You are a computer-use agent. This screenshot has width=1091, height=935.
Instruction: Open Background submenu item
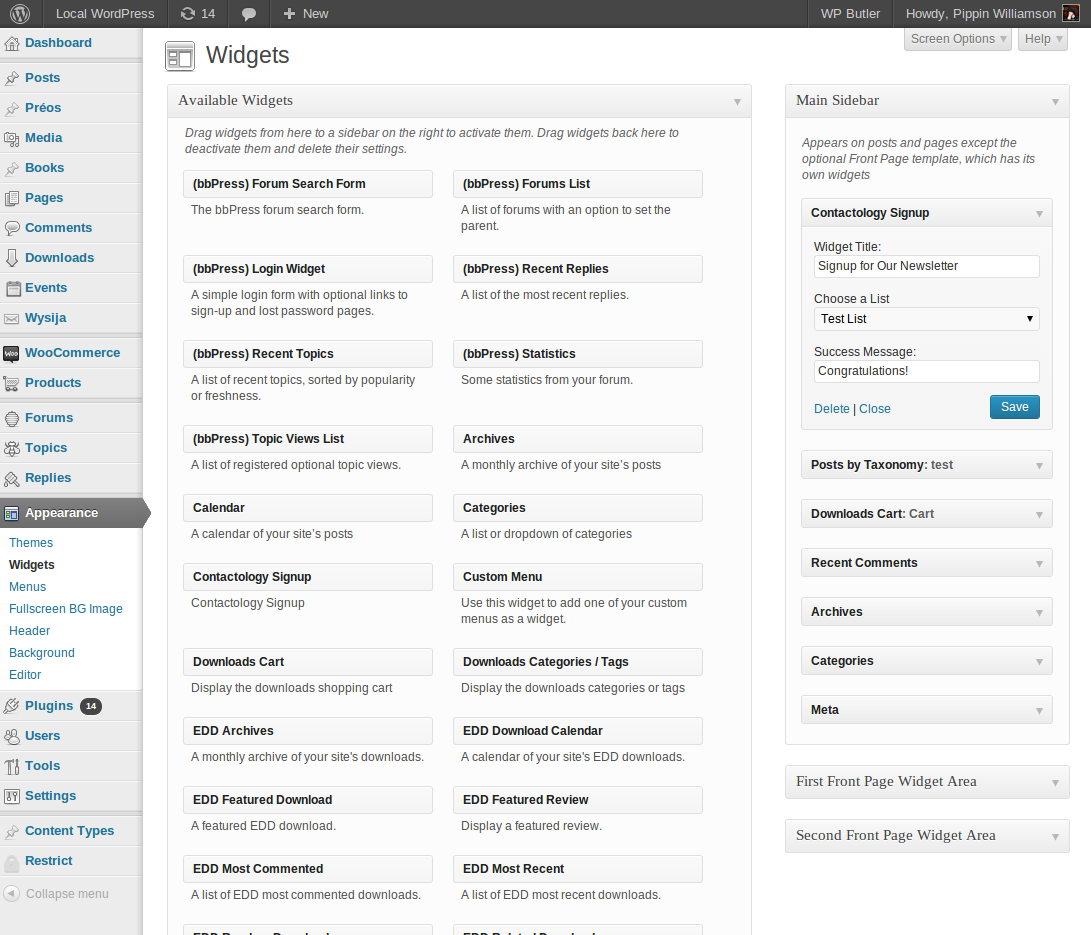[42, 653]
